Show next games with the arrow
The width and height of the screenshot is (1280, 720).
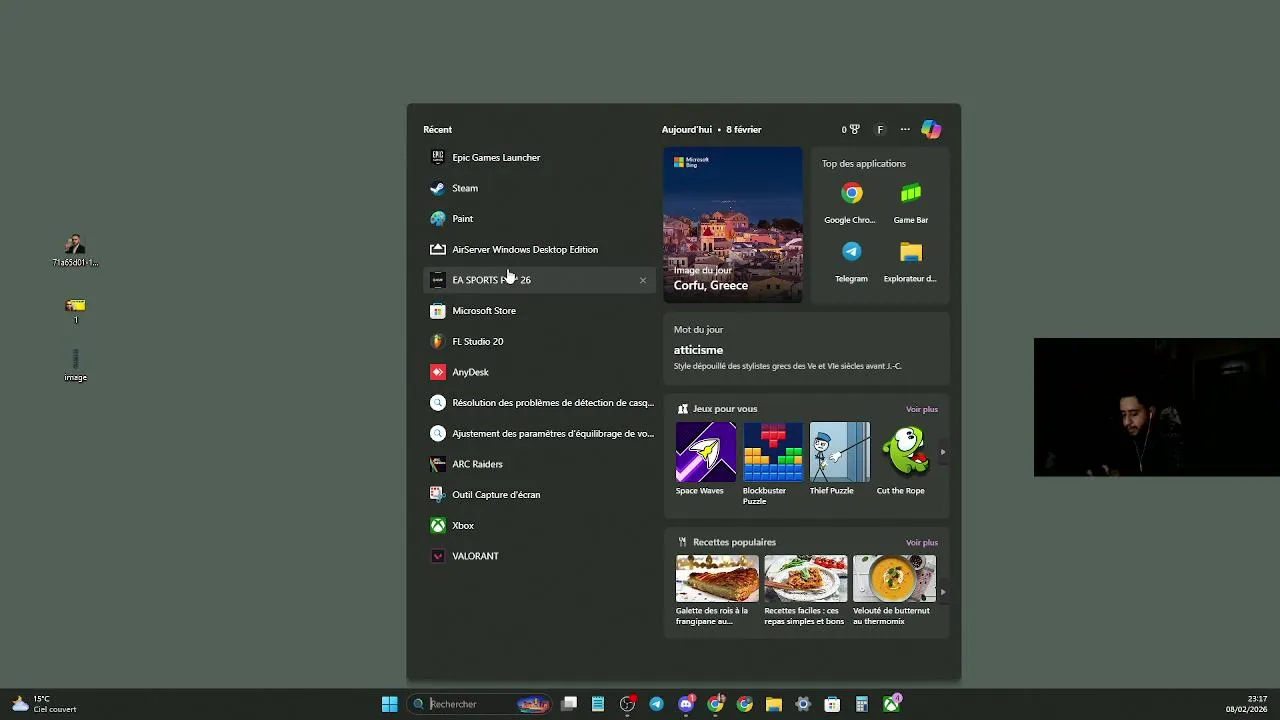943,452
